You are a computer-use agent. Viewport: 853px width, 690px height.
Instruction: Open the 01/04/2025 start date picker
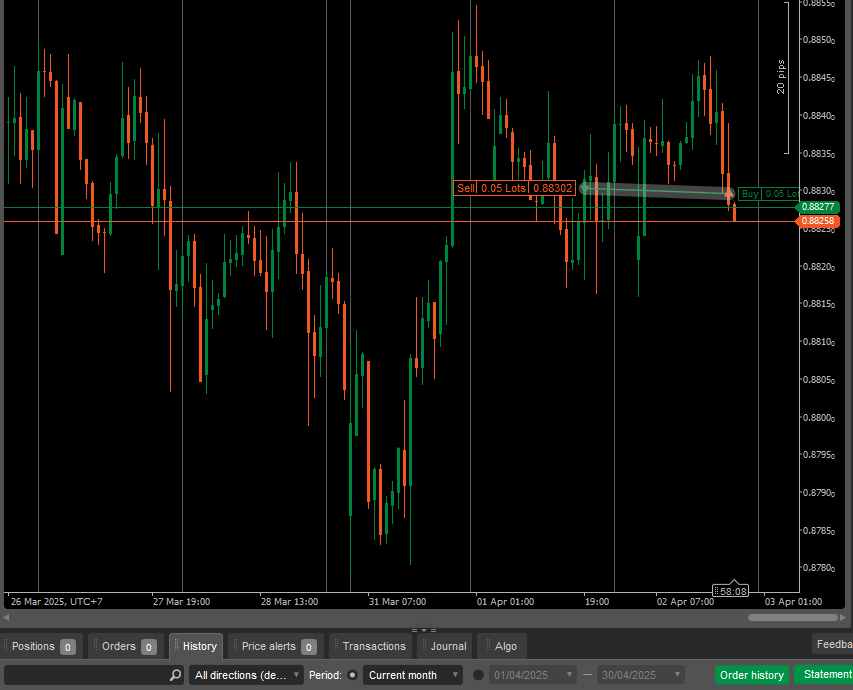tap(534, 675)
